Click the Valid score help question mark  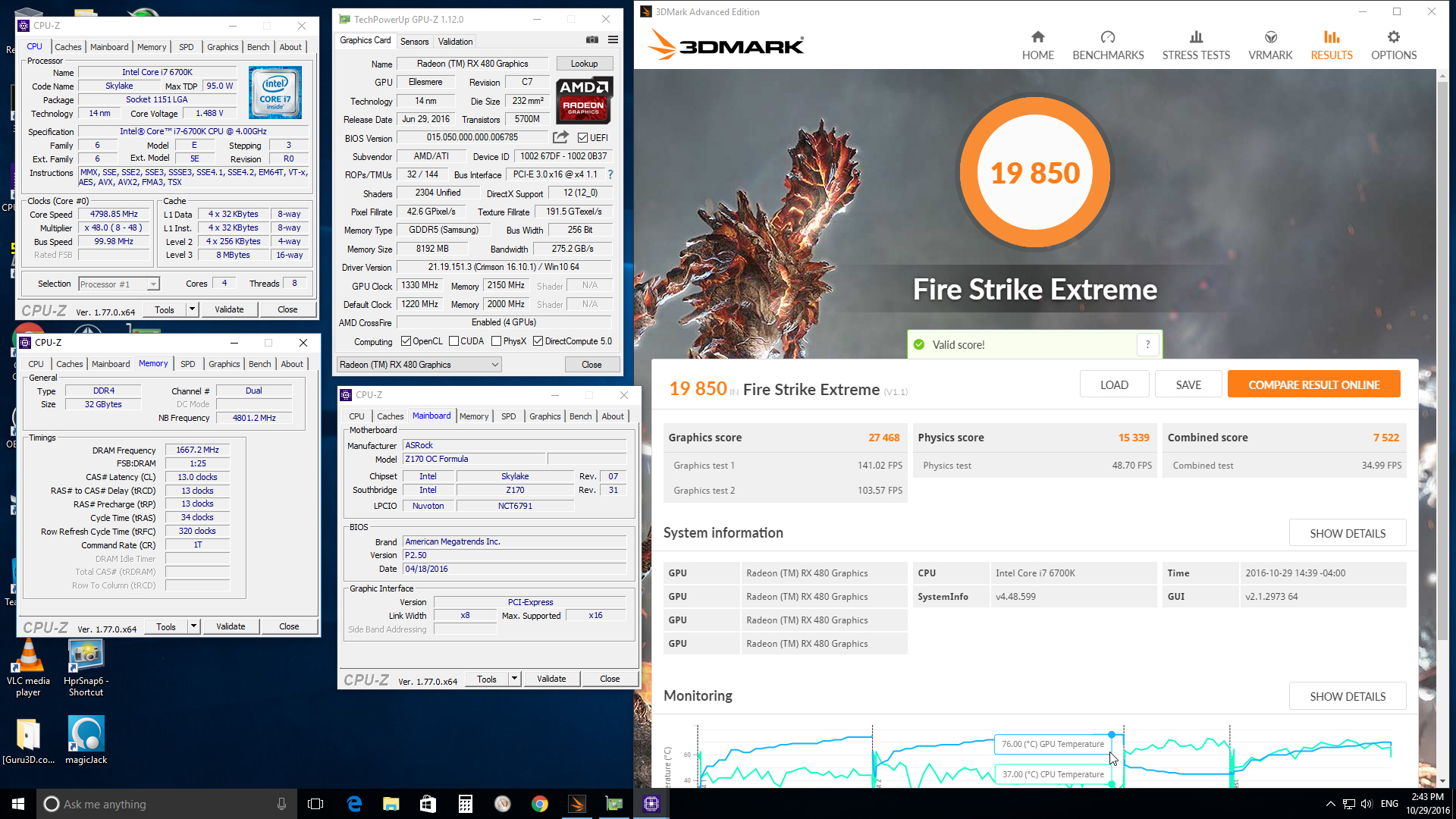coord(1147,344)
